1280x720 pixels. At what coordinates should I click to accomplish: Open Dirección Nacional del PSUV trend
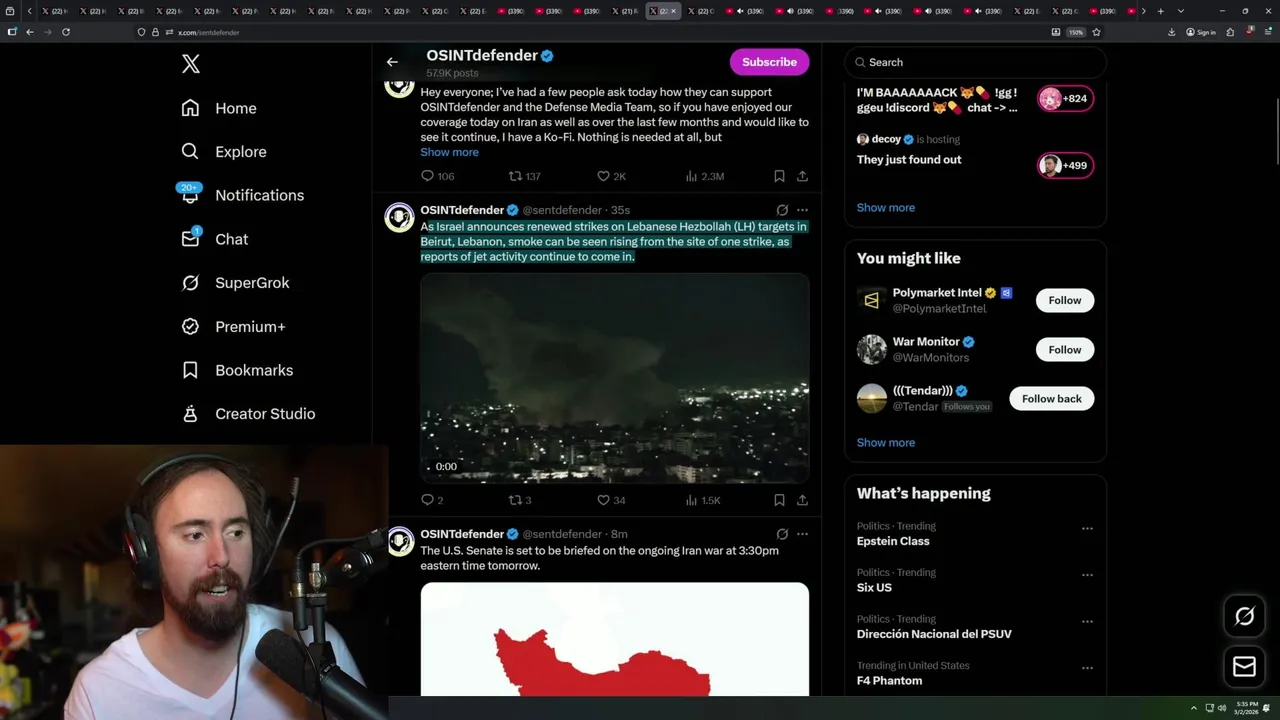[934, 634]
